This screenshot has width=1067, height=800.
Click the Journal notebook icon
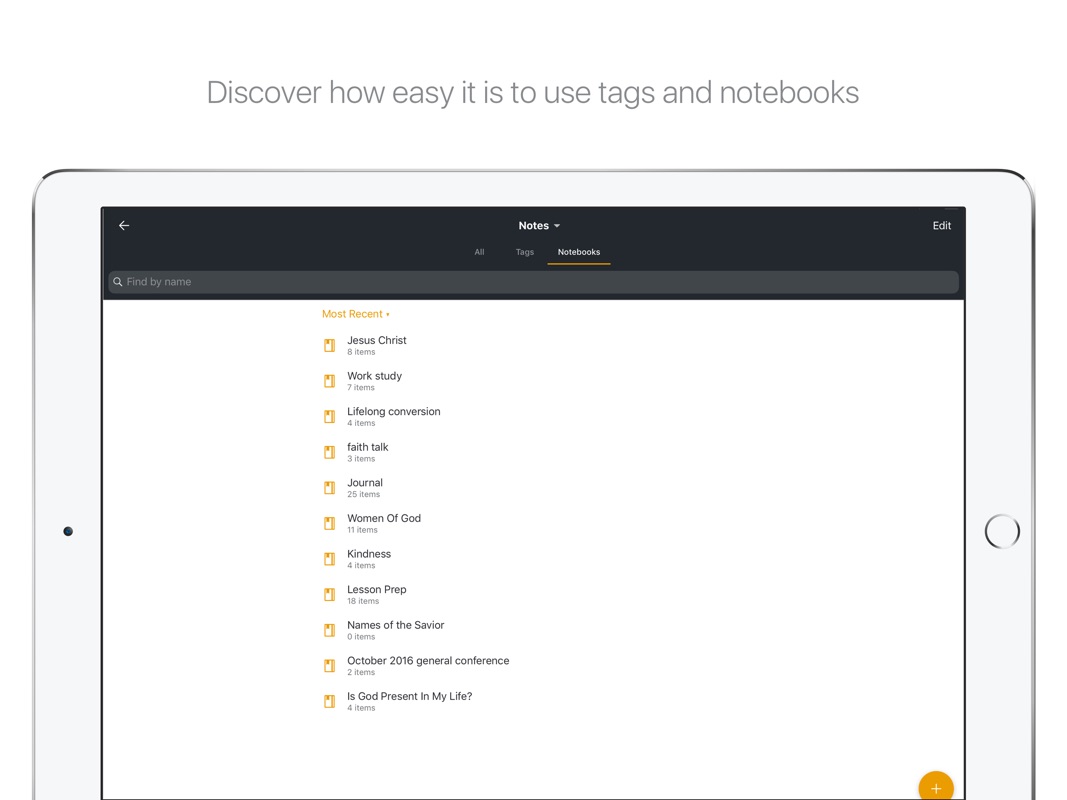[x=329, y=488]
